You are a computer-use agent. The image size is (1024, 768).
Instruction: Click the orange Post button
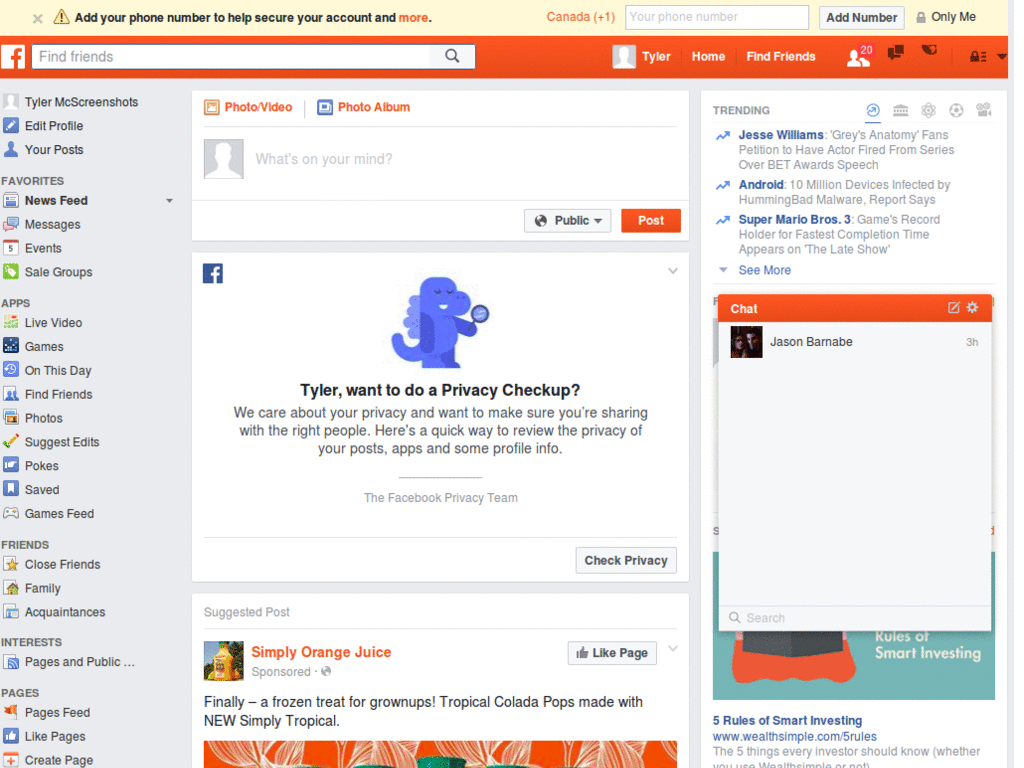click(x=650, y=221)
